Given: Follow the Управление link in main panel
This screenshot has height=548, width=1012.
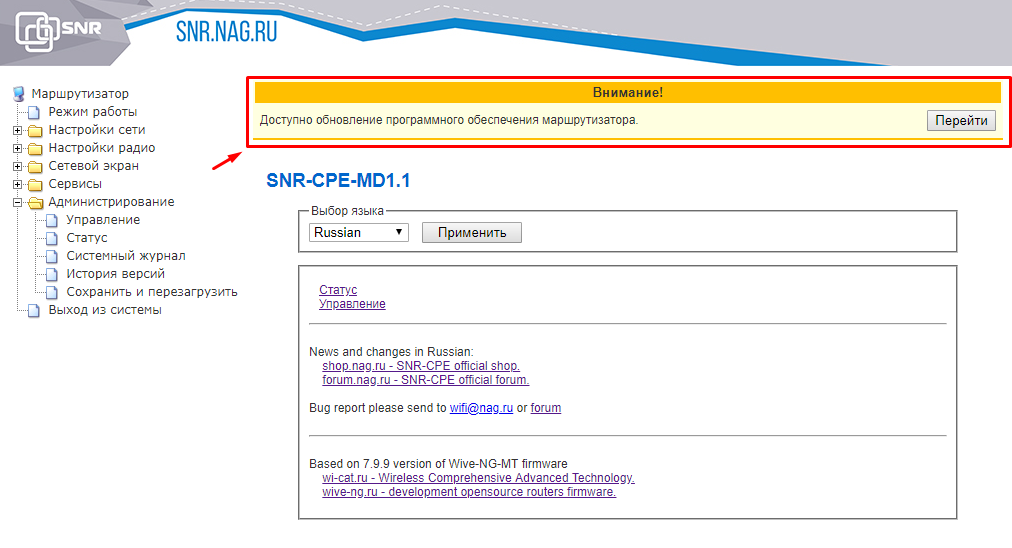Looking at the screenshot, I should [352, 304].
